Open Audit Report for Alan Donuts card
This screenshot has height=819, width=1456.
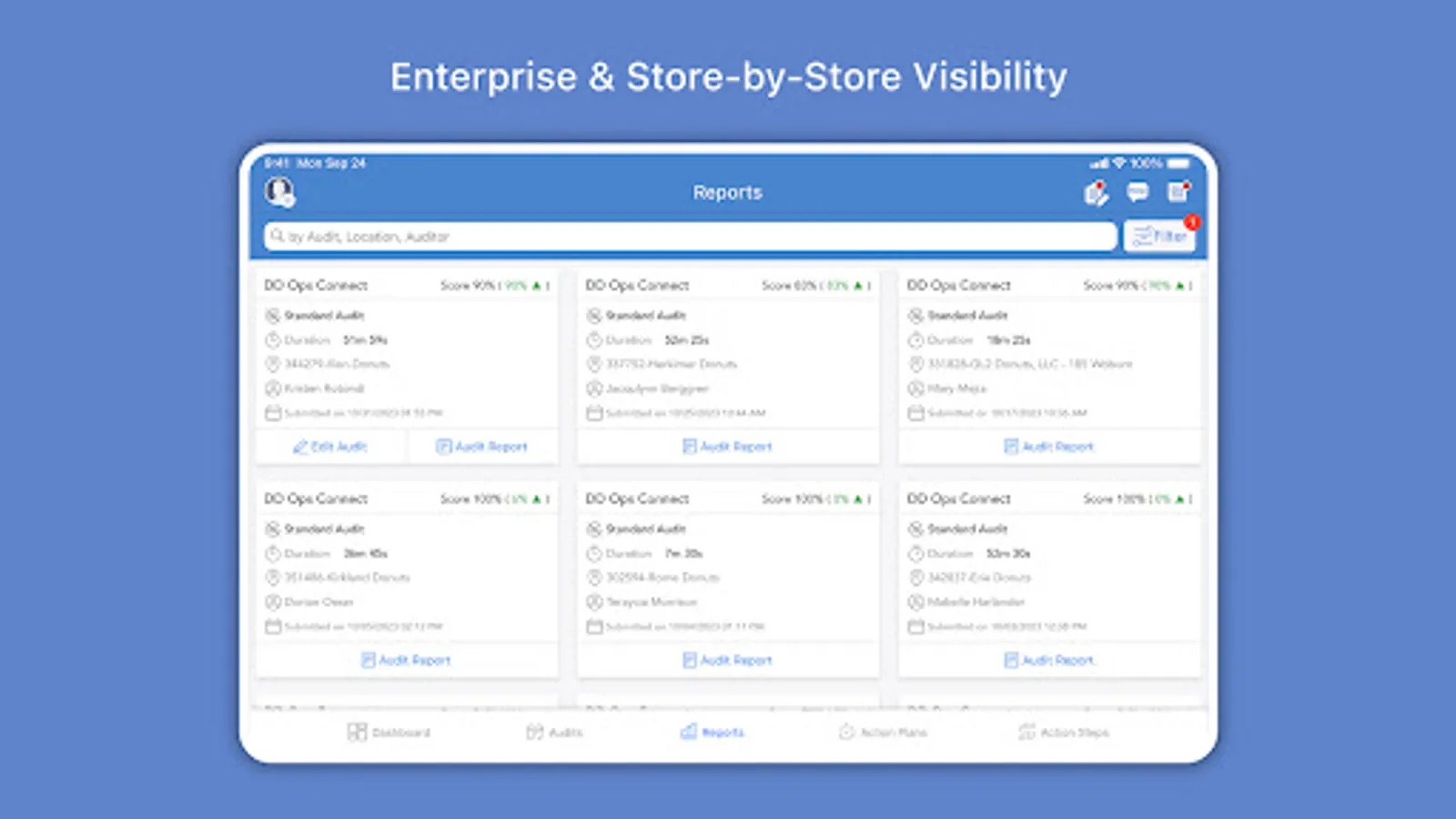[482, 447]
